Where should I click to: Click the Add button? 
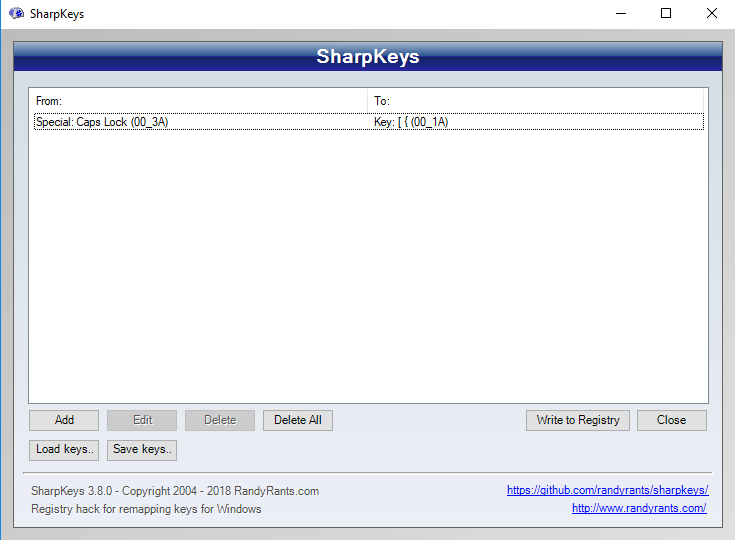[64, 420]
